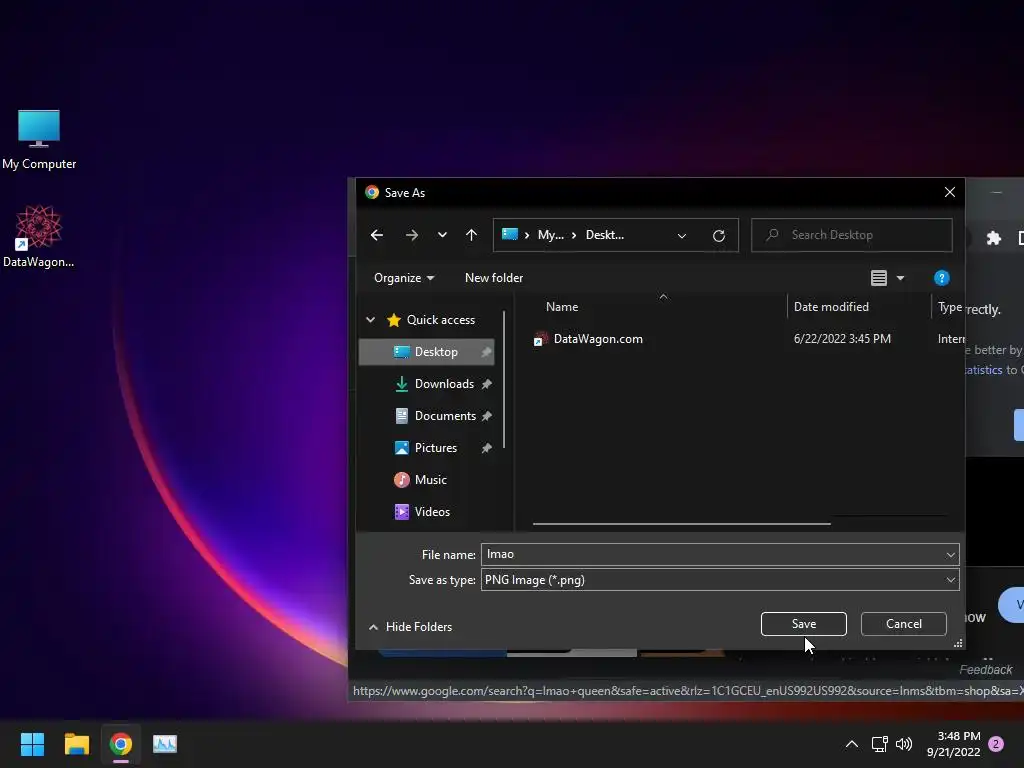
Task: Go forward in Save As dialog
Action: 411,235
